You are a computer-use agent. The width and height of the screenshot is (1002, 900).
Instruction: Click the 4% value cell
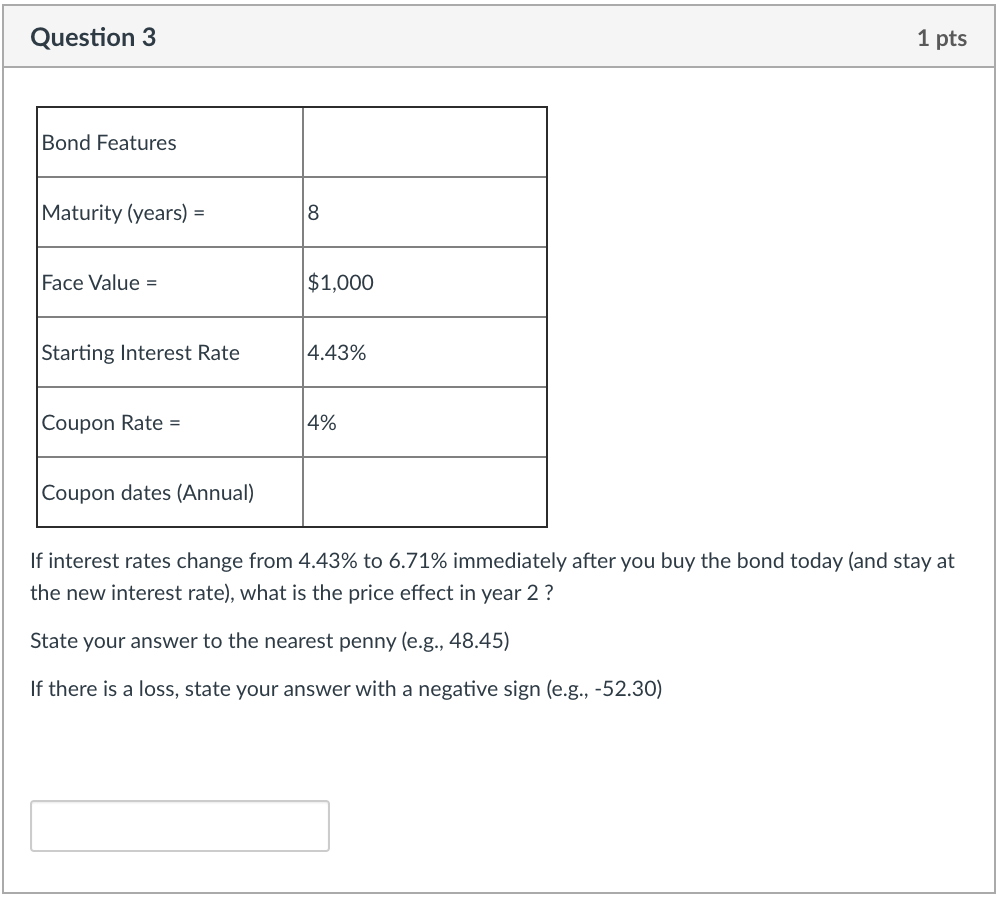(x=320, y=422)
